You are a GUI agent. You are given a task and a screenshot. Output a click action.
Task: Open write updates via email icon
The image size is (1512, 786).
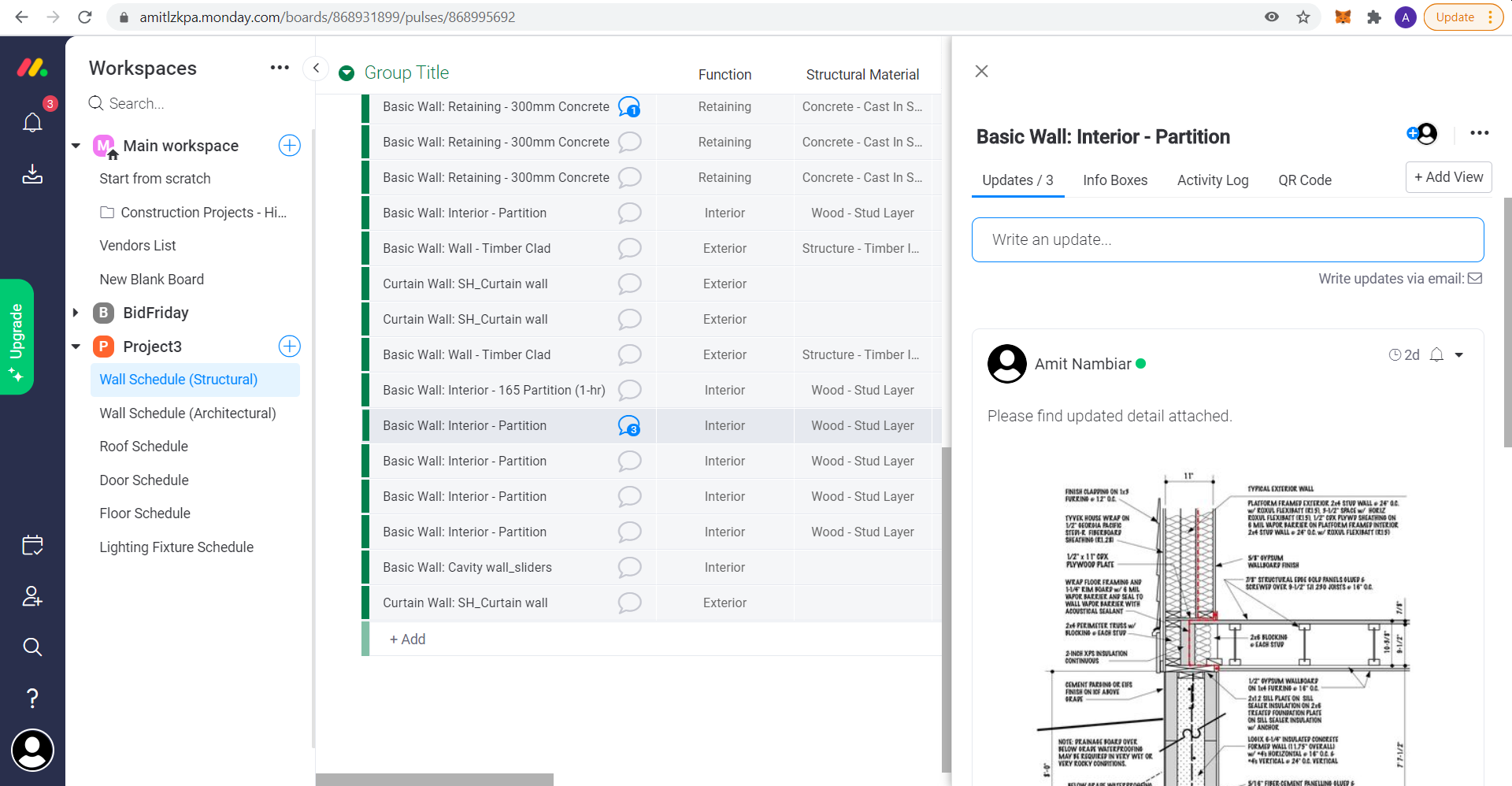coord(1475,278)
